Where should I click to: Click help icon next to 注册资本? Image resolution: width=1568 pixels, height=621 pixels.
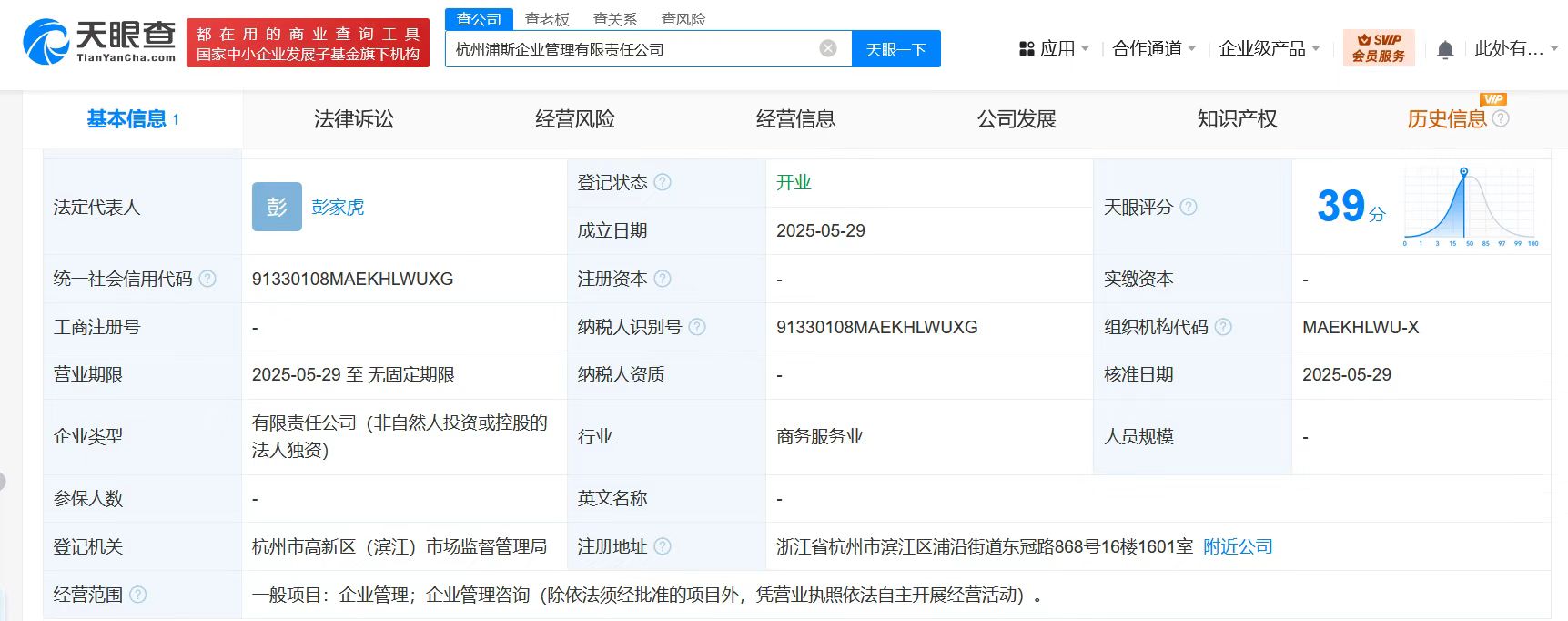[x=663, y=279]
